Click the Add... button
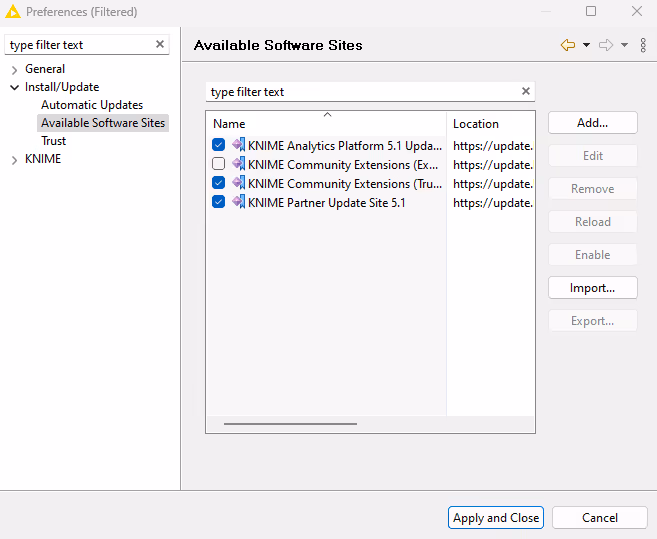The height and width of the screenshot is (539, 657). pyautogui.click(x=592, y=123)
